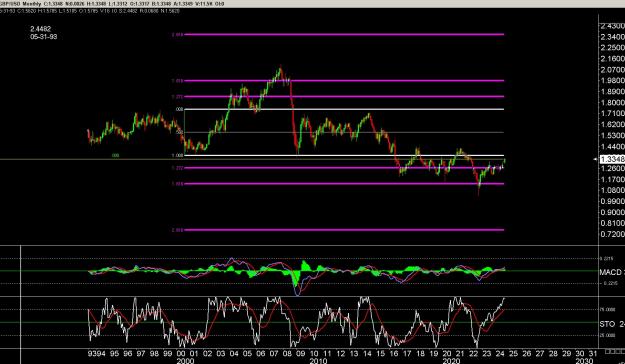The image size is (625, 364).
Task: Click the 2020 year label on time axis
Action: click(x=451, y=361)
